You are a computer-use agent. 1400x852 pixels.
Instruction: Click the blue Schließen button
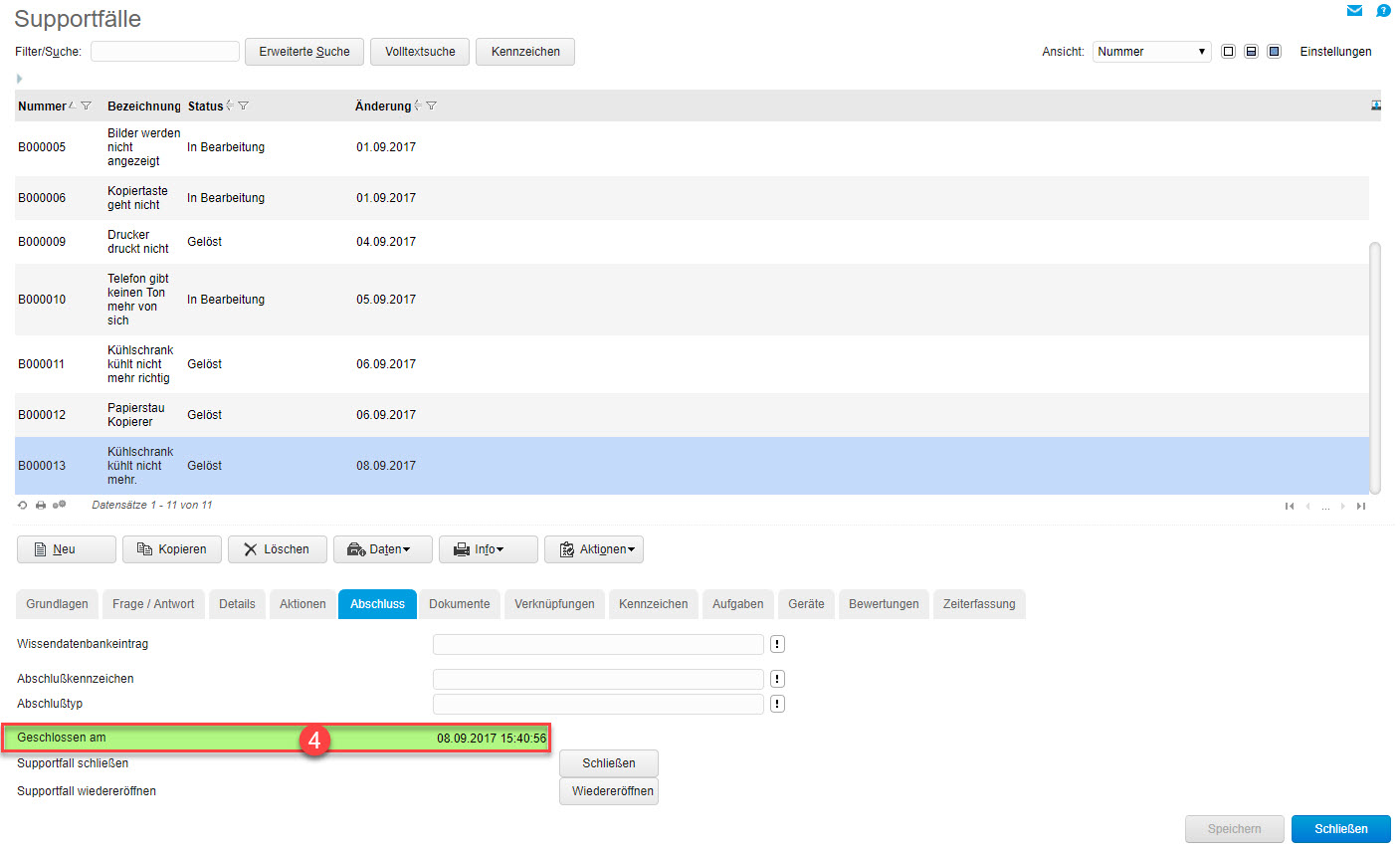coord(1341,829)
